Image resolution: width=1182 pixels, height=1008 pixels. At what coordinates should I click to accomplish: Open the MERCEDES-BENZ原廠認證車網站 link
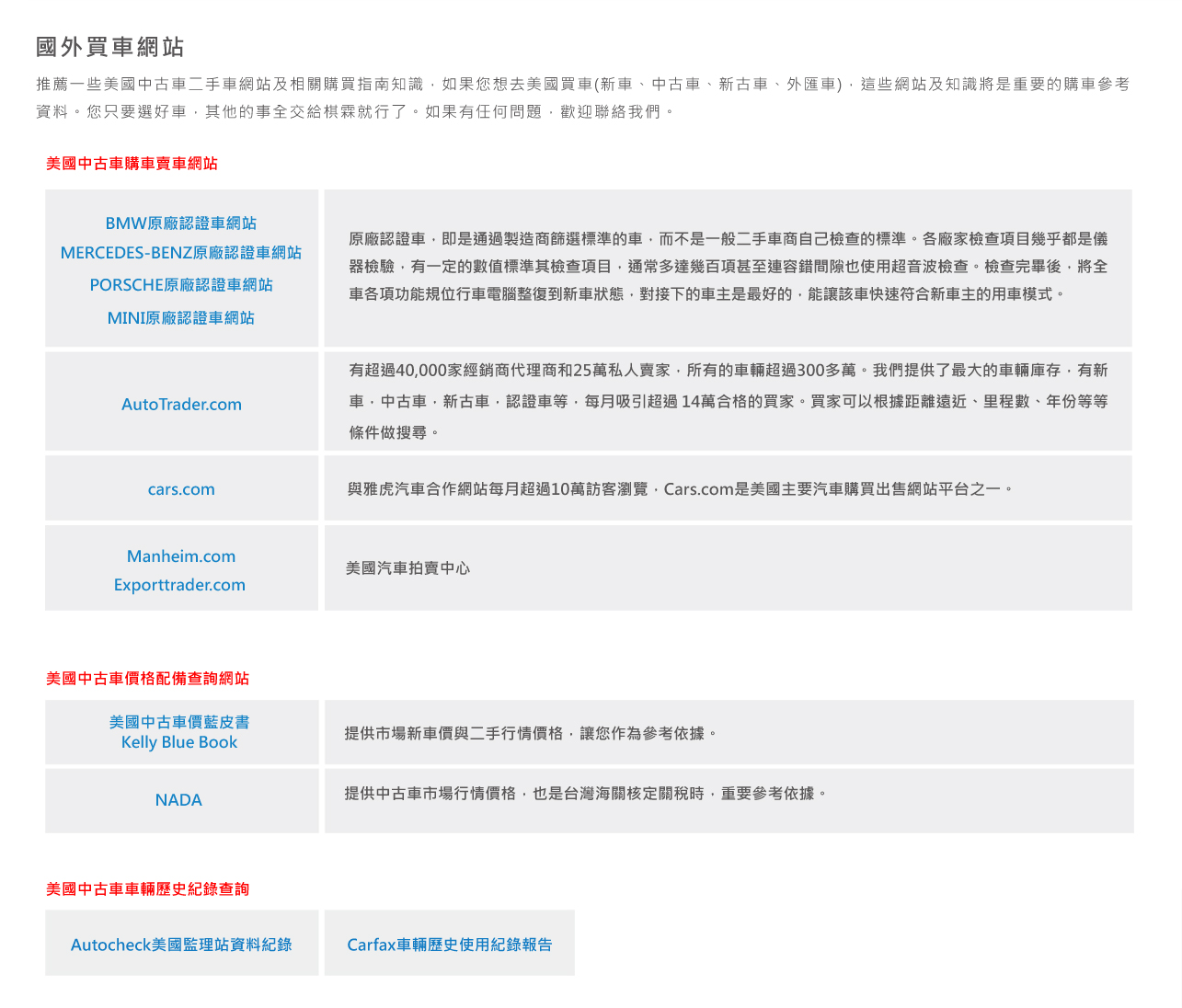coord(181,253)
